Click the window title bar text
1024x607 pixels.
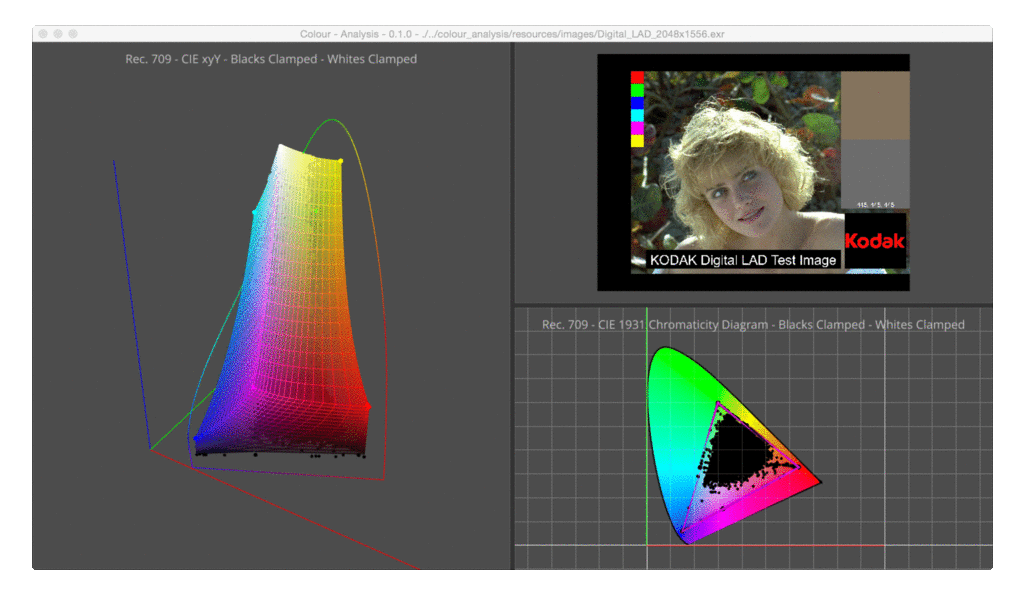511,34
